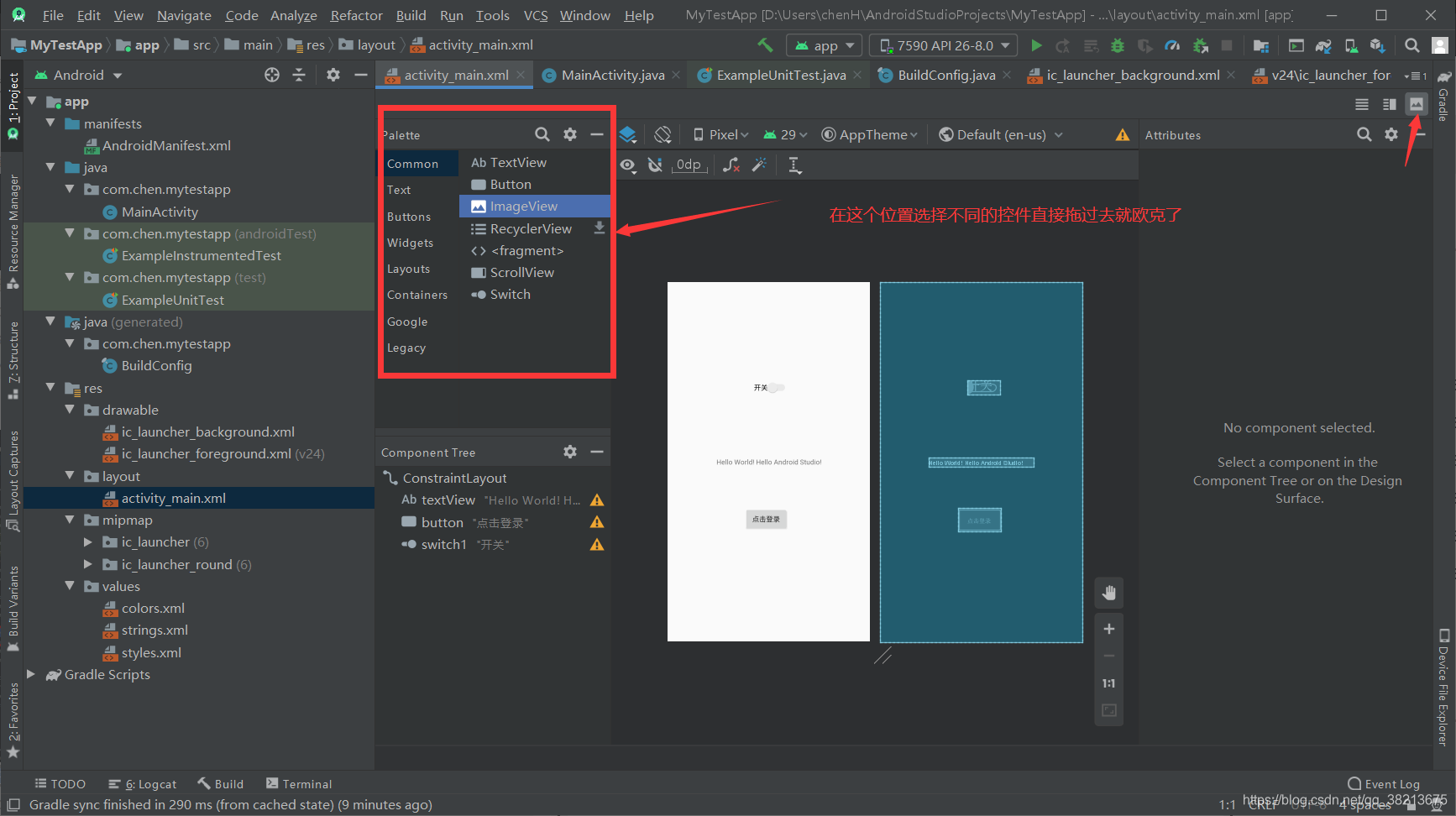Toggle the Resource Manager side tab
Viewport: 1456px width, 816px height.
click(13, 231)
